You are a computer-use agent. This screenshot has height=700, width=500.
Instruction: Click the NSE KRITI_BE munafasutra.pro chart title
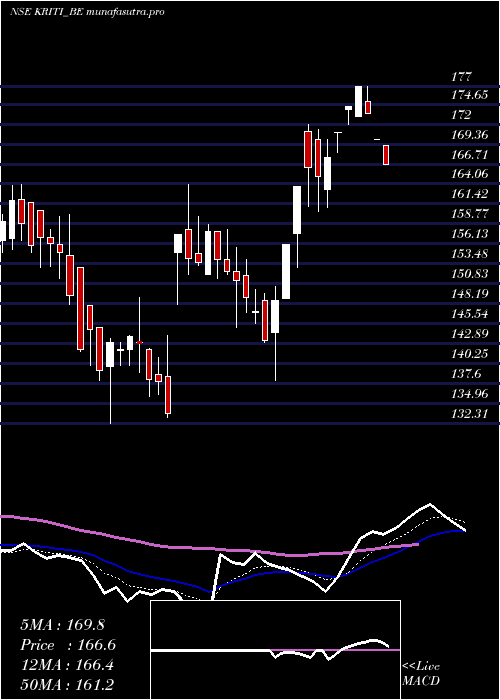[87, 12]
